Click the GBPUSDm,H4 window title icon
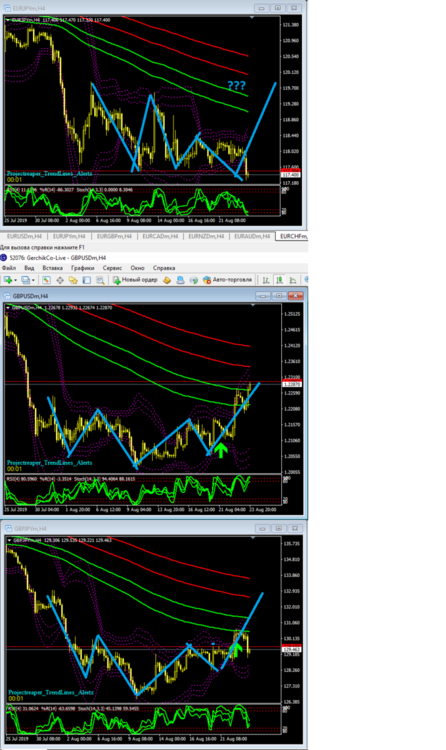The image size is (446, 750). pos(7,296)
